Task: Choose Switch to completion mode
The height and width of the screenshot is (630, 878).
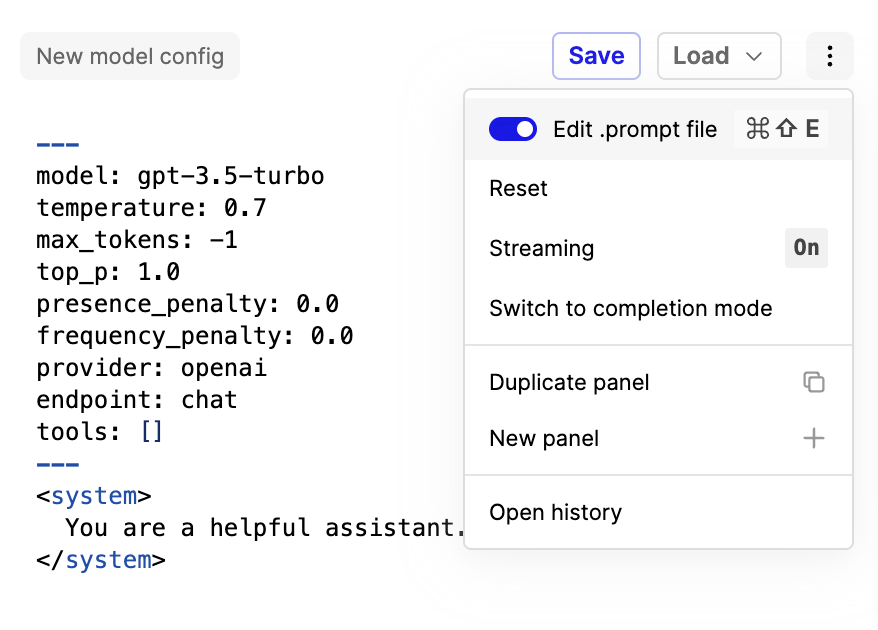Action: click(x=658, y=309)
